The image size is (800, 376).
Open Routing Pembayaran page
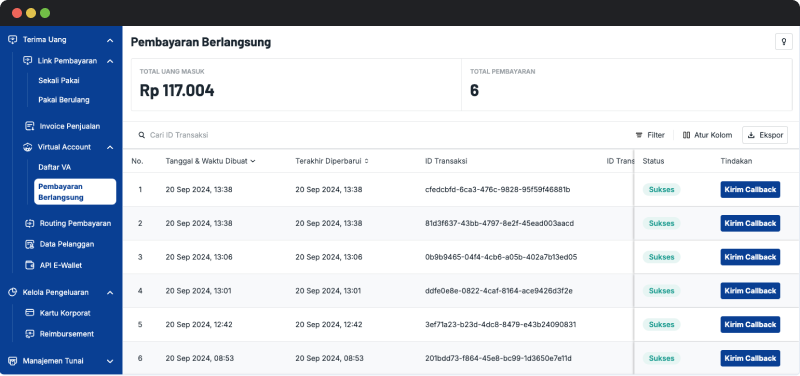75,223
